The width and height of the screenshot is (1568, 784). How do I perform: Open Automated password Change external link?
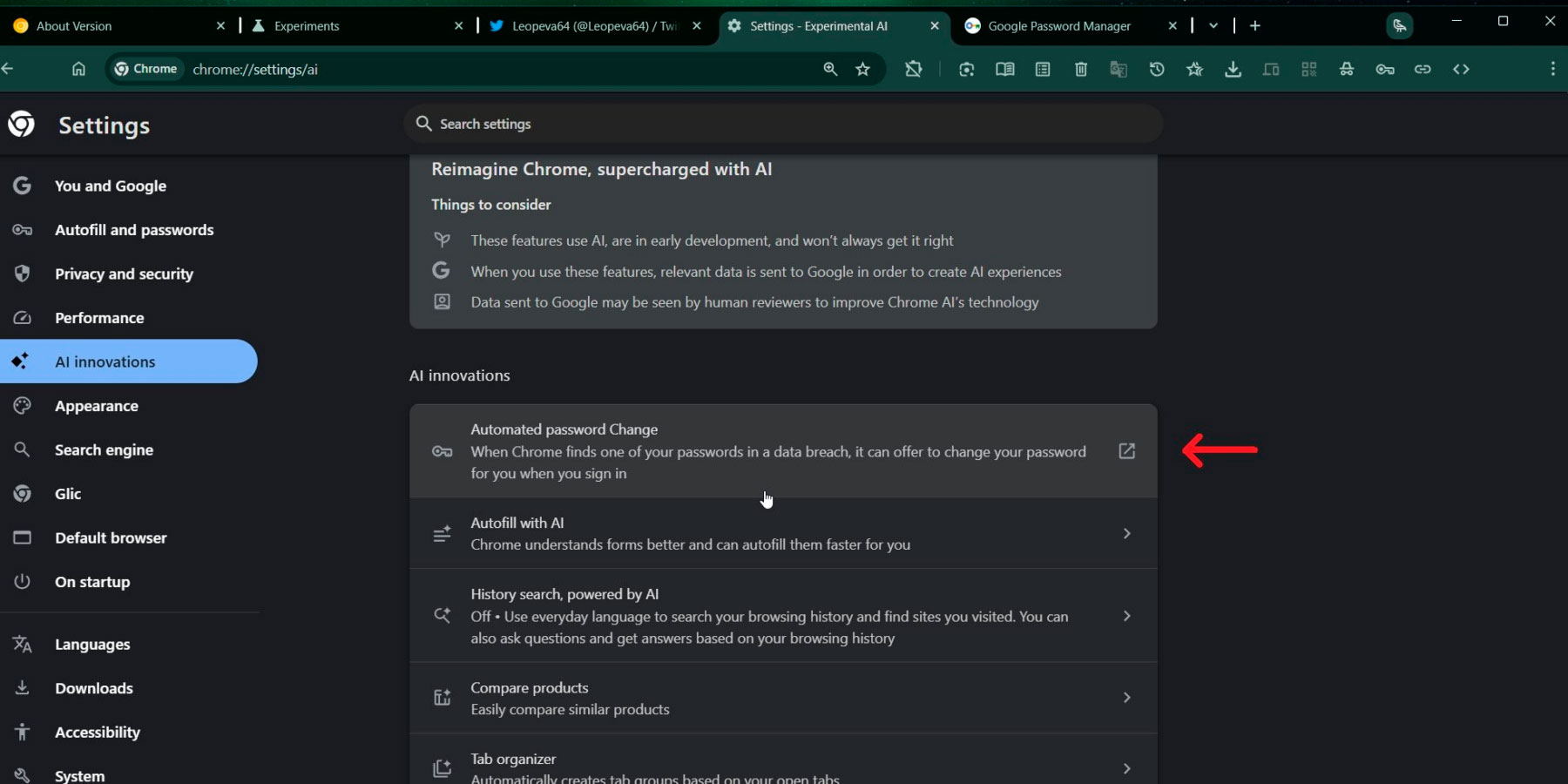(x=1126, y=451)
